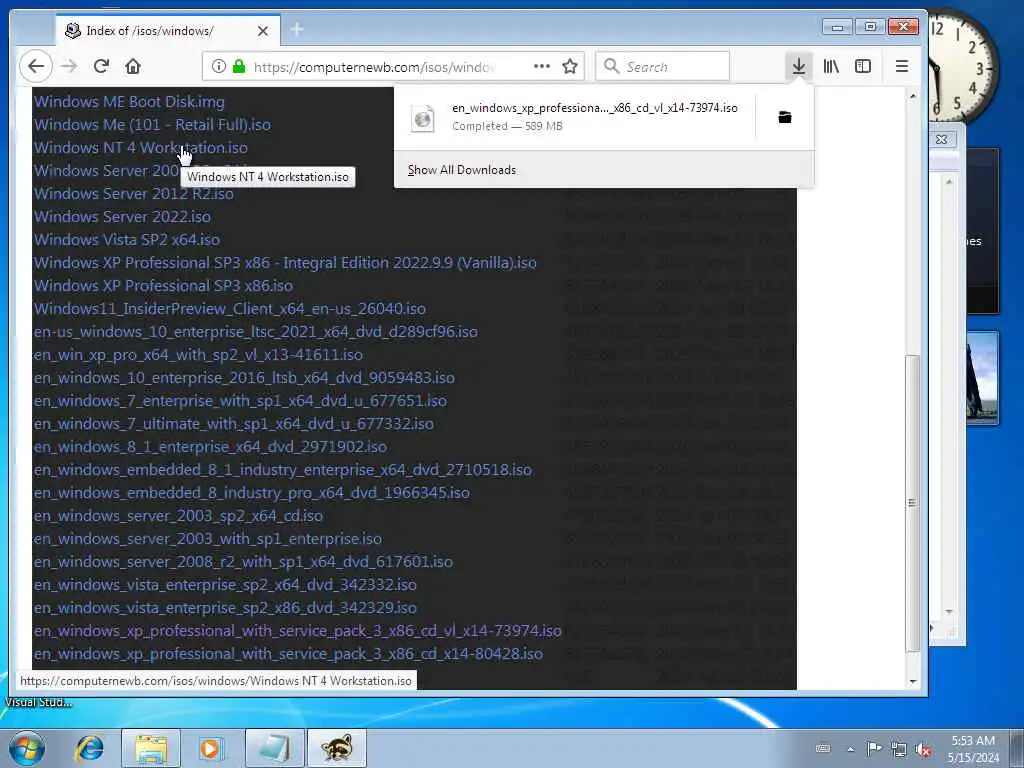Open the taskbar clock showing 5:53 AM
The width and height of the screenshot is (1024, 768).
point(973,749)
